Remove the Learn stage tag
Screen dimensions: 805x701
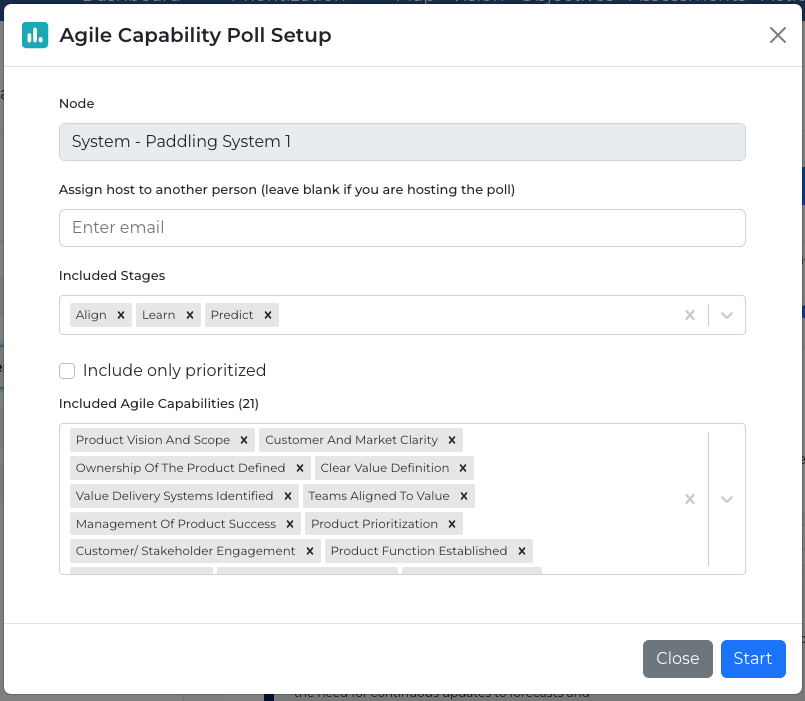(x=189, y=315)
